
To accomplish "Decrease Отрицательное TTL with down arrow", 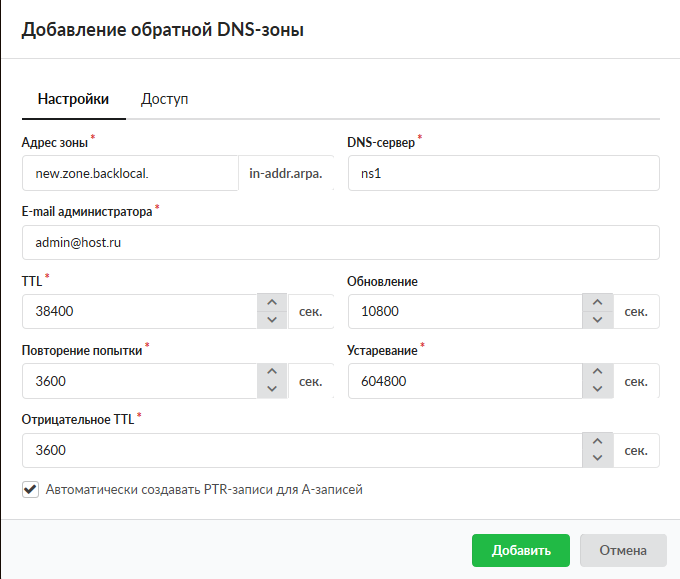I will (x=597, y=459).
